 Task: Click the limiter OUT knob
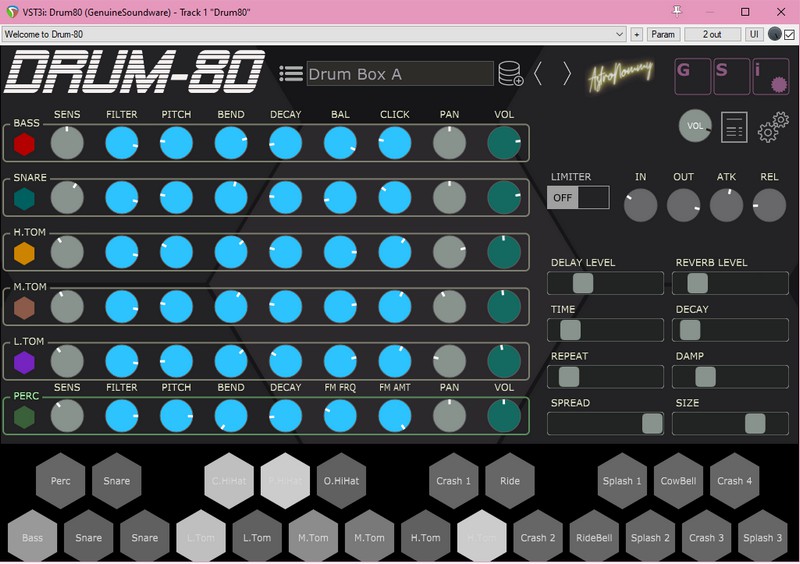(683, 205)
